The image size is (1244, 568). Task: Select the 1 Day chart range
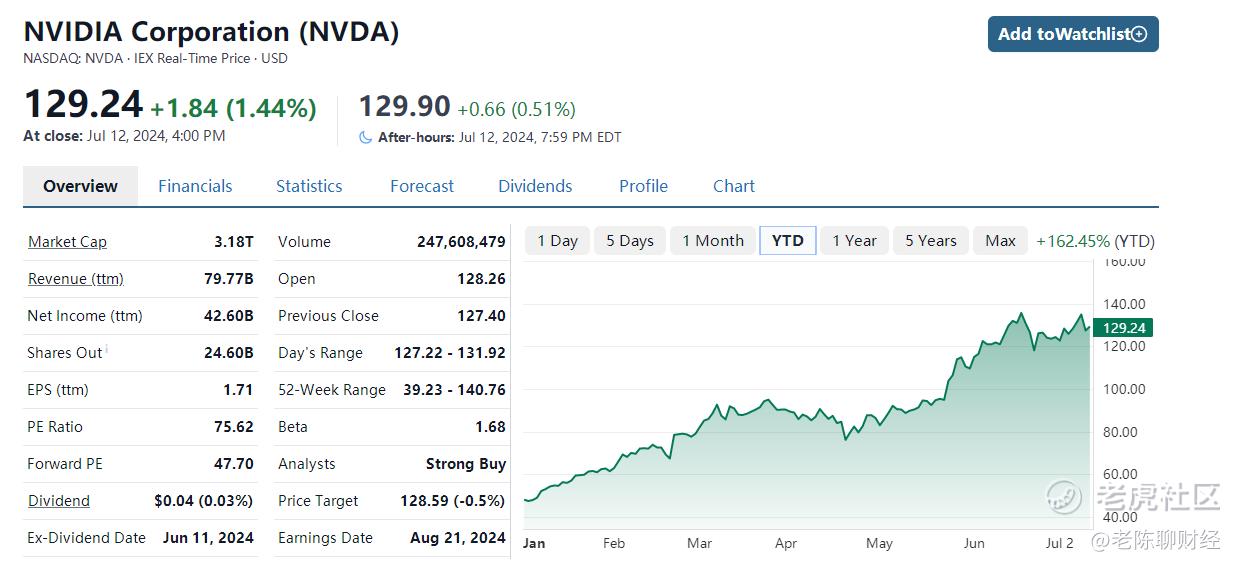click(557, 241)
